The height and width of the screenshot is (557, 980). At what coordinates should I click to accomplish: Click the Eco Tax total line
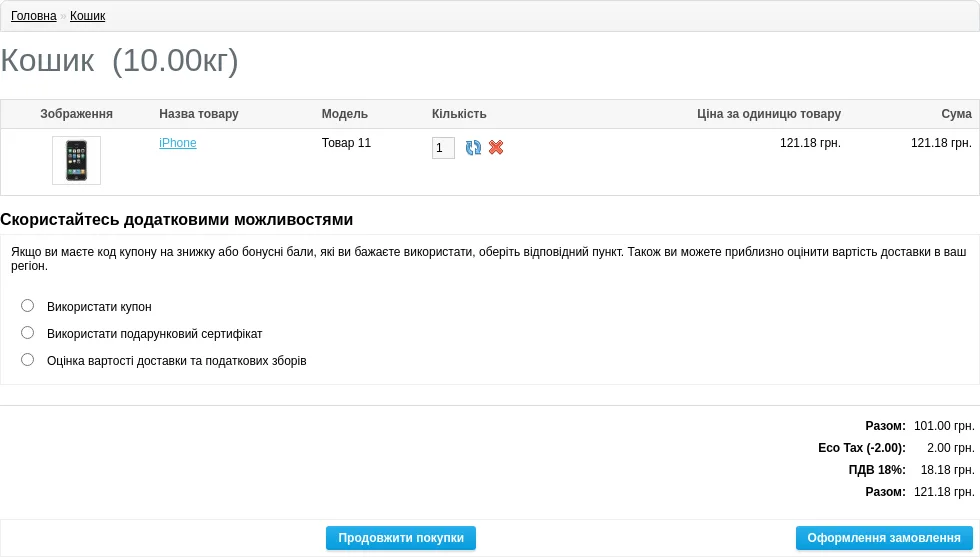coord(896,448)
